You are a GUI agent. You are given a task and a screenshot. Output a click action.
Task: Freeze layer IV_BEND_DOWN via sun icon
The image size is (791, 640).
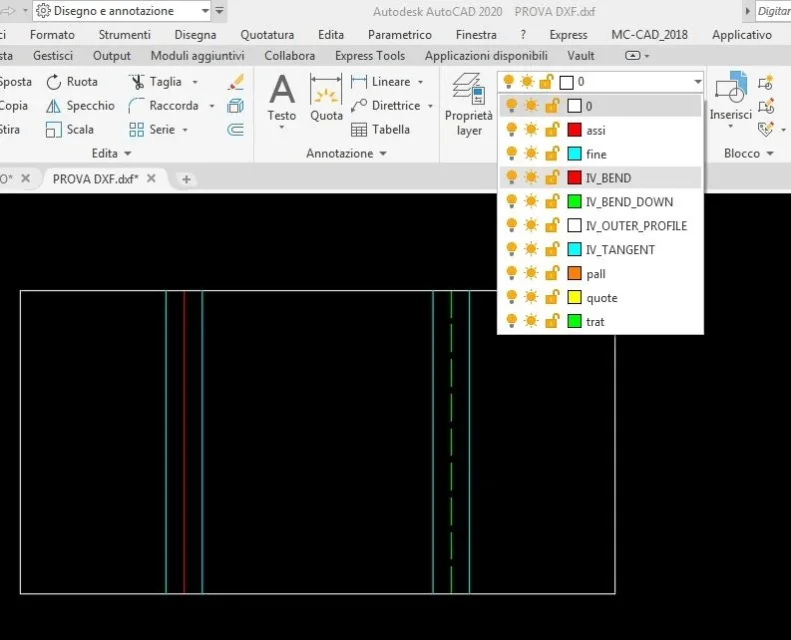click(531, 202)
